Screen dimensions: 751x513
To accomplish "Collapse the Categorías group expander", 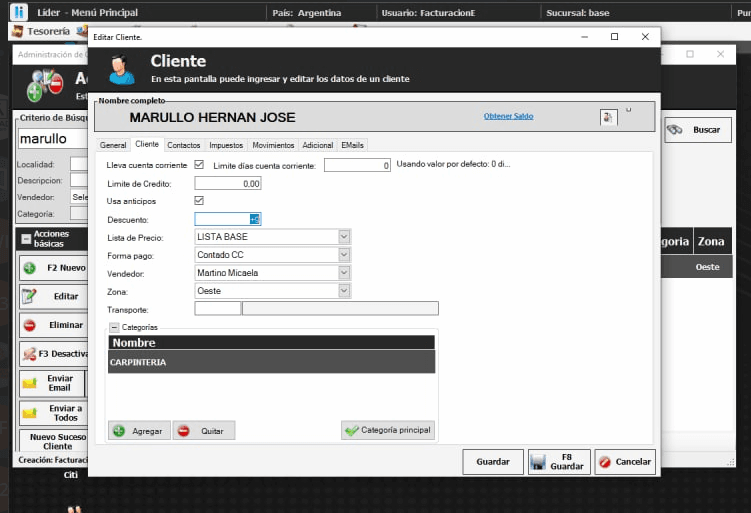I will coord(114,327).
